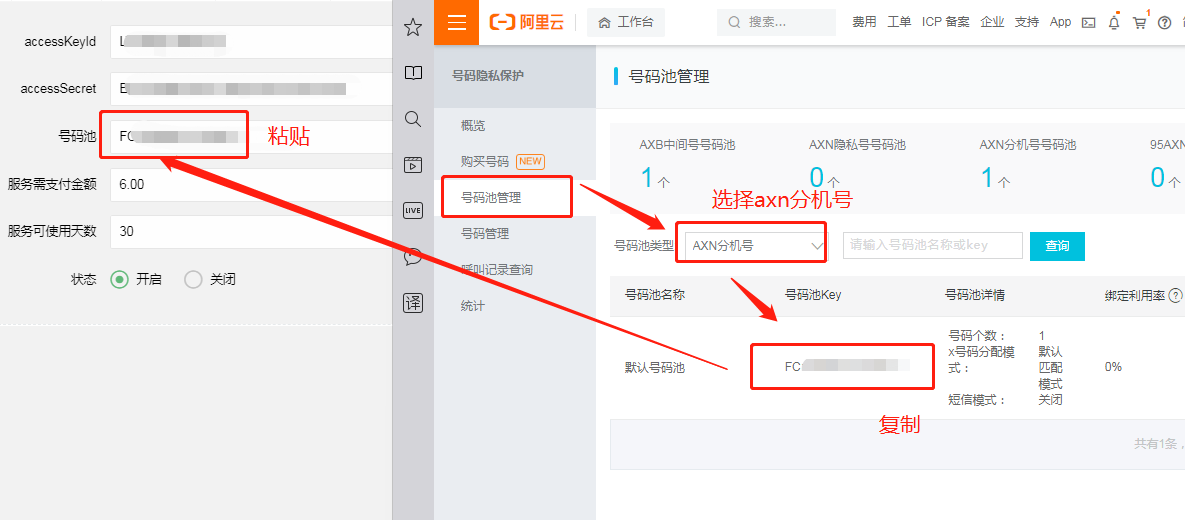The height and width of the screenshot is (520, 1185).
Task: Open the 支持 menu
Action: [1027, 22]
